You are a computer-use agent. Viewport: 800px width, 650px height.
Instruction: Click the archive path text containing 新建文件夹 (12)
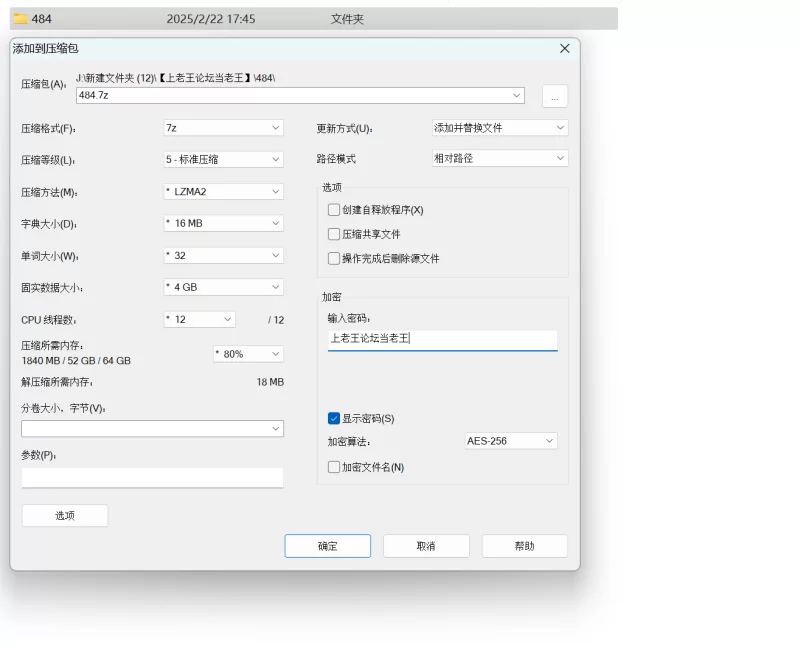[x=176, y=78]
